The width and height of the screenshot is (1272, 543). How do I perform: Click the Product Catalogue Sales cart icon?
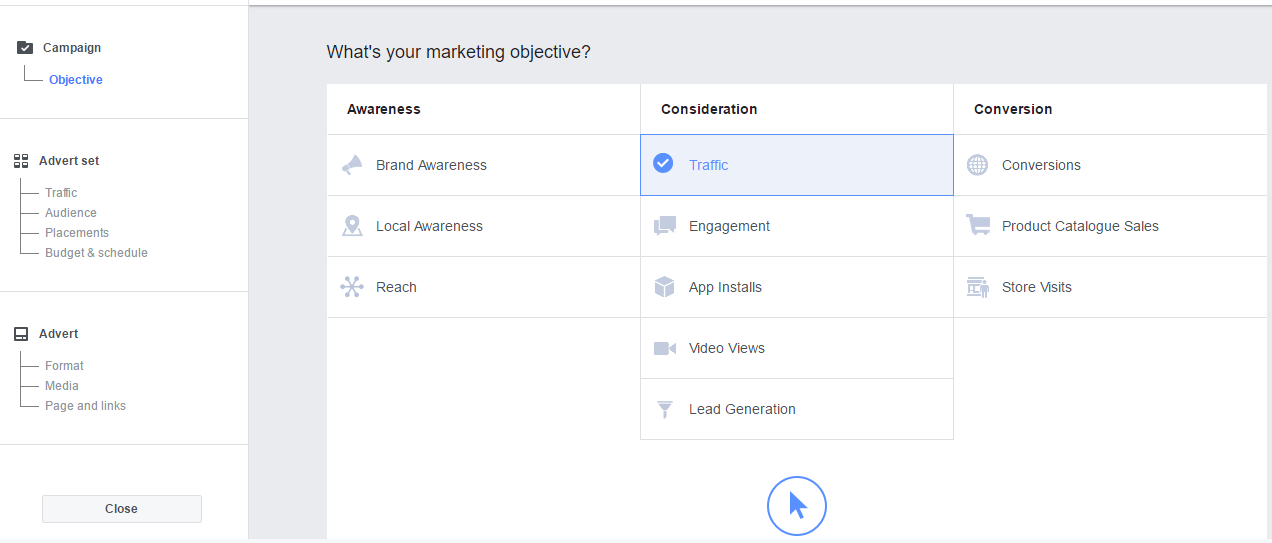tap(977, 226)
